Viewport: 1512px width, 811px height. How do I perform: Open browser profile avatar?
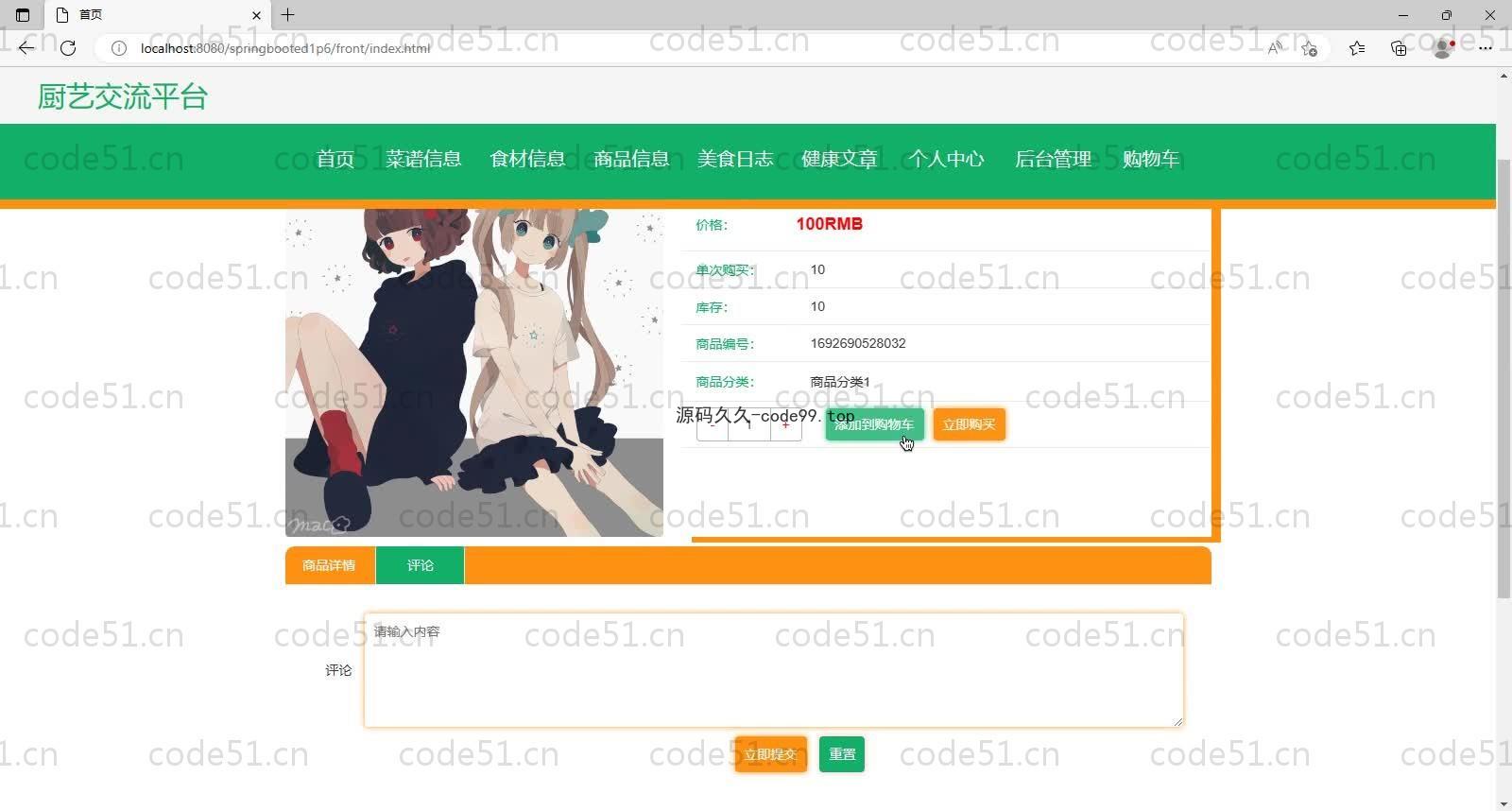(x=1443, y=48)
